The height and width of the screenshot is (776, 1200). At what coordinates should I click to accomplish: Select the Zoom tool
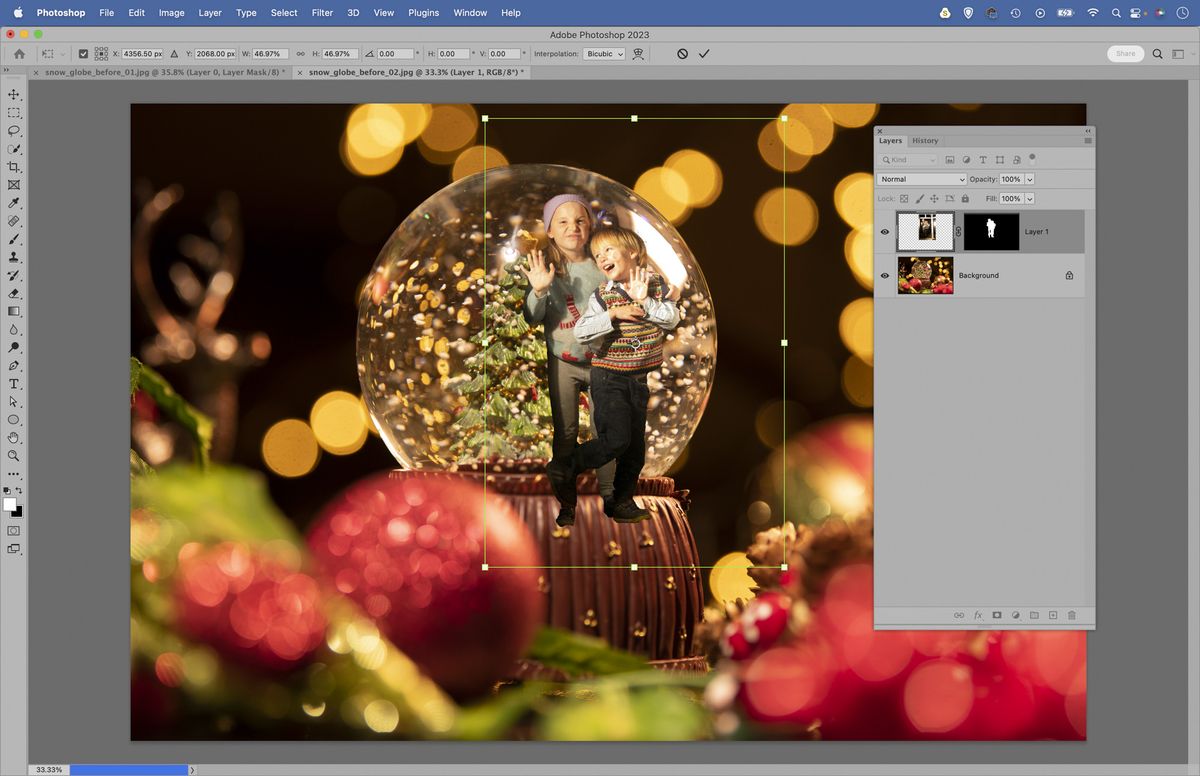[14, 456]
